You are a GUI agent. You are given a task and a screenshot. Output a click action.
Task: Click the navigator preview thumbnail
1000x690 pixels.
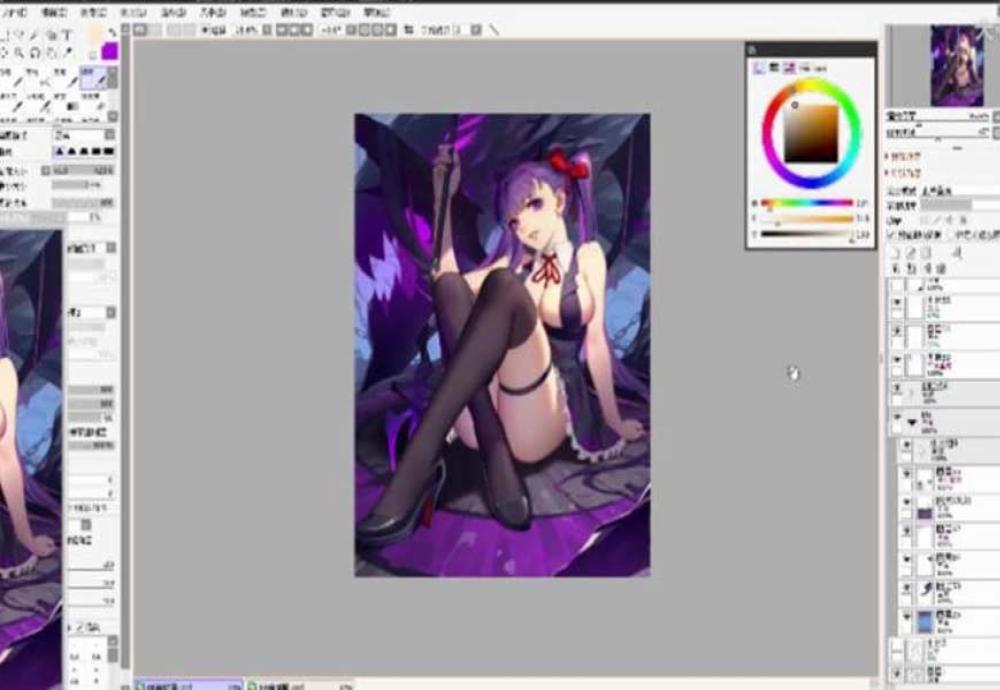[x=957, y=66]
